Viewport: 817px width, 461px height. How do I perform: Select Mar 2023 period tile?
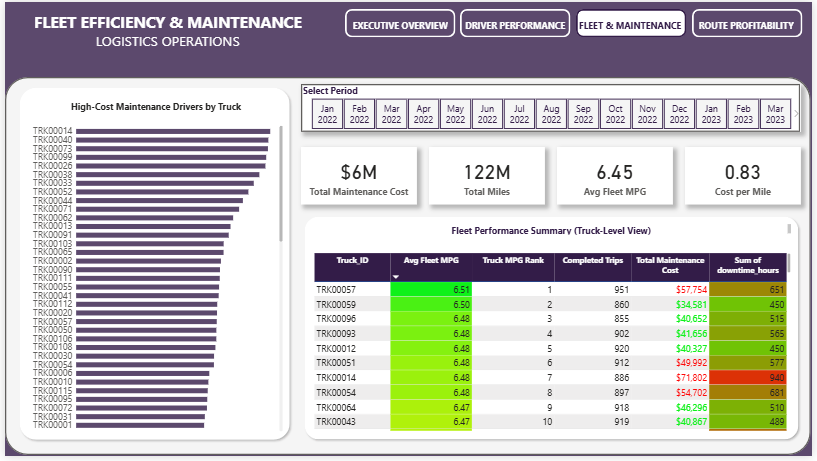[775, 114]
